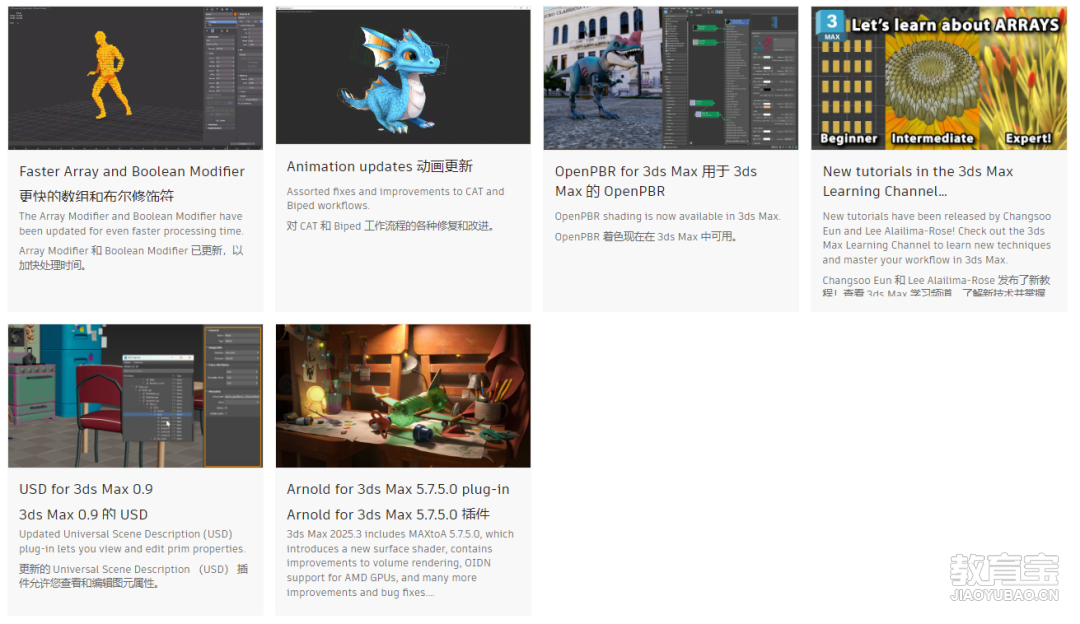Viewport: 1080px width, 624px height.
Task: Open the Faster Array and Boolean Modifier thumbnail
Action: pyautogui.click(x=135, y=78)
